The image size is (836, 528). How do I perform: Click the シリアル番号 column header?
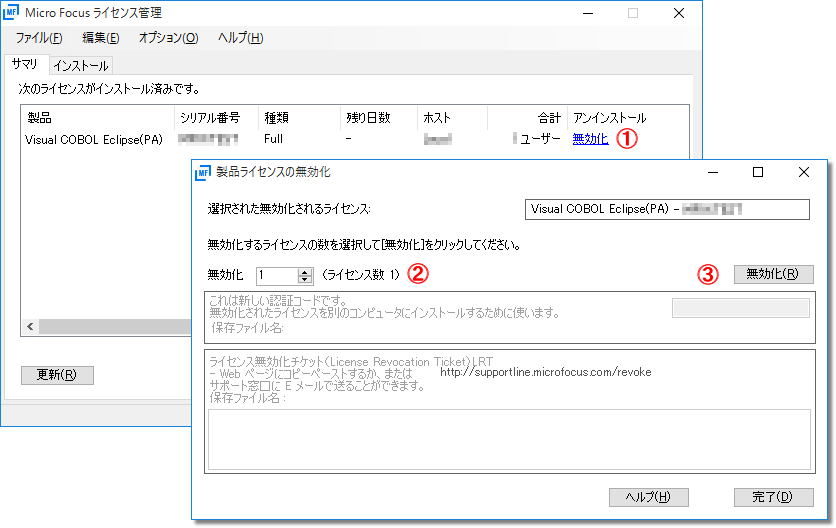pos(216,118)
